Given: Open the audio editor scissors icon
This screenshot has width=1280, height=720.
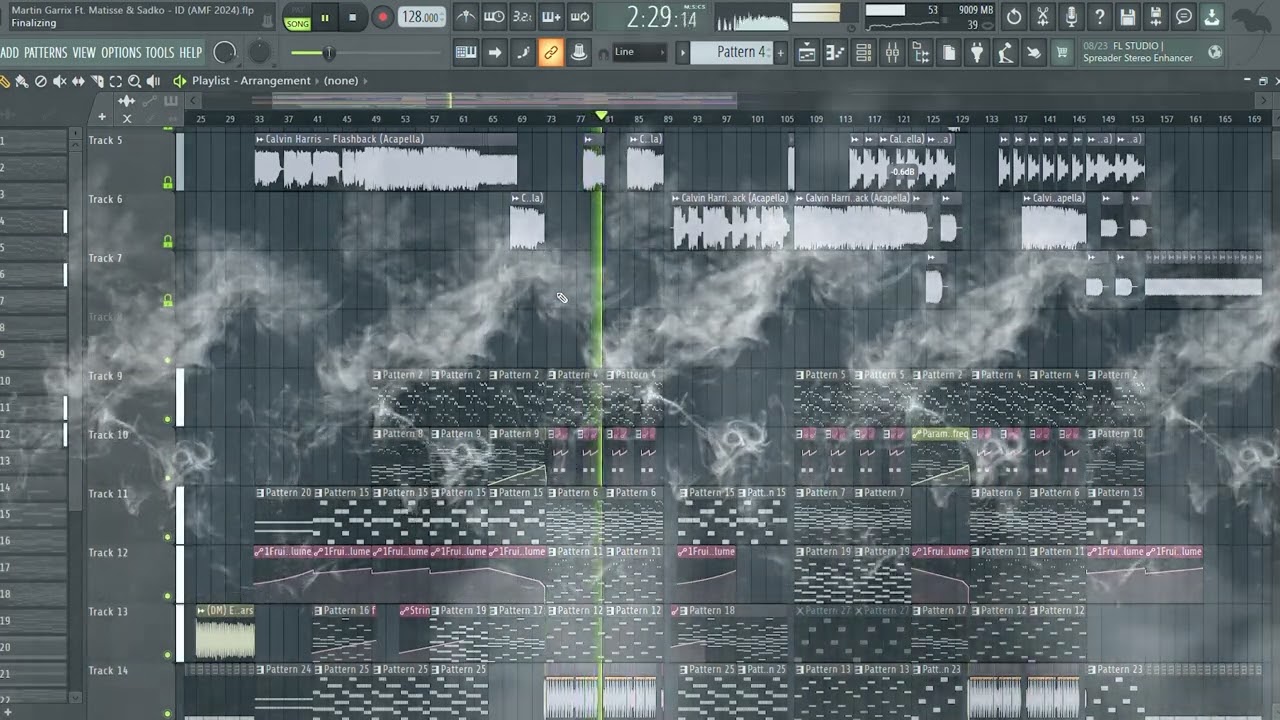Looking at the screenshot, I should coord(1043,17).
